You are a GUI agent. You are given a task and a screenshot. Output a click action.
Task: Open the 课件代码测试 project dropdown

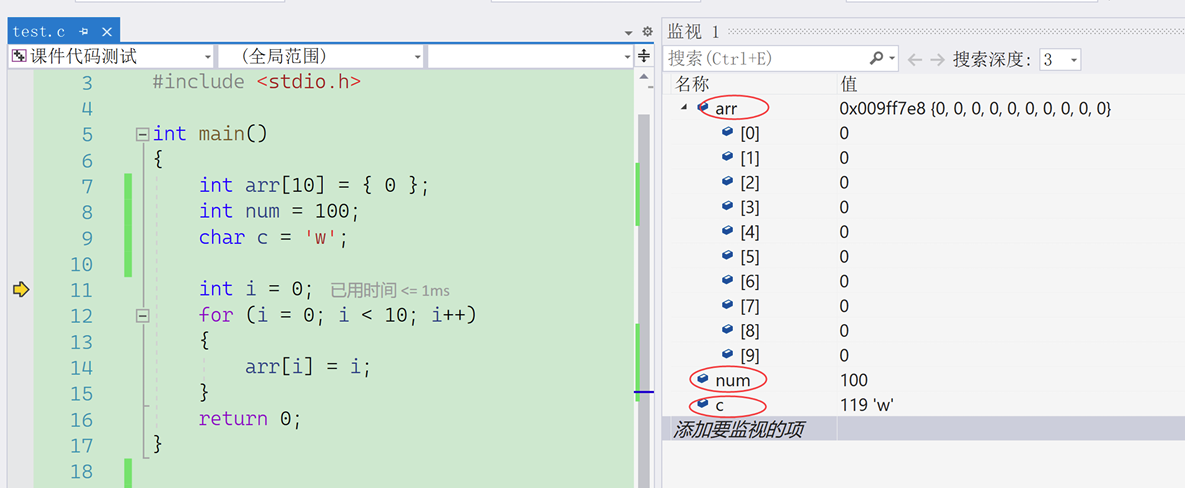110,57
